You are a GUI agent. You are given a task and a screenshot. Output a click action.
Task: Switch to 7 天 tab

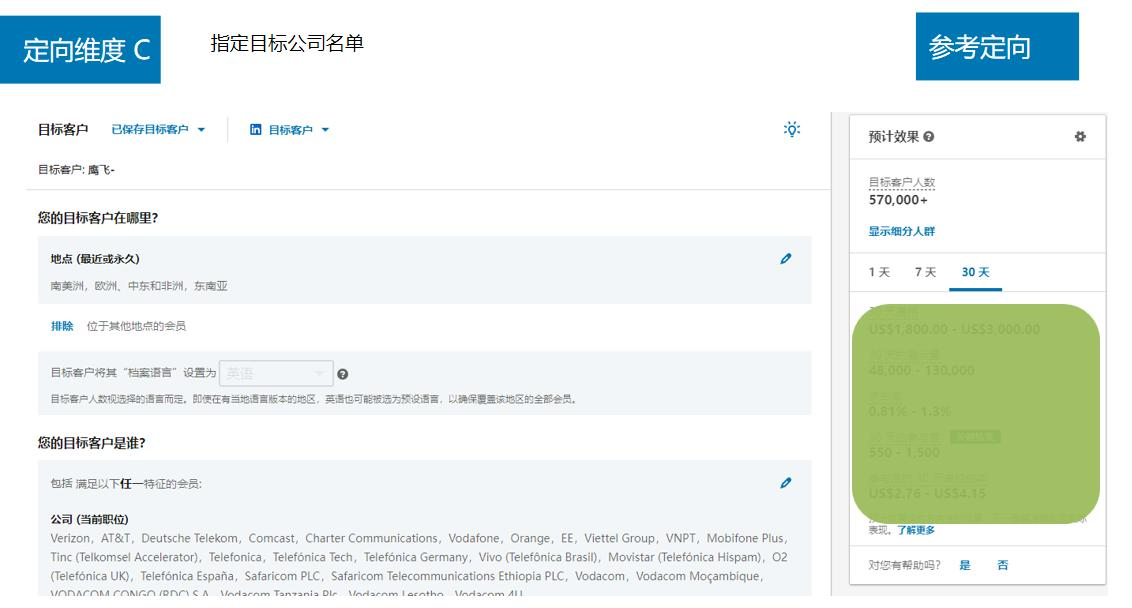coord(926,272)
